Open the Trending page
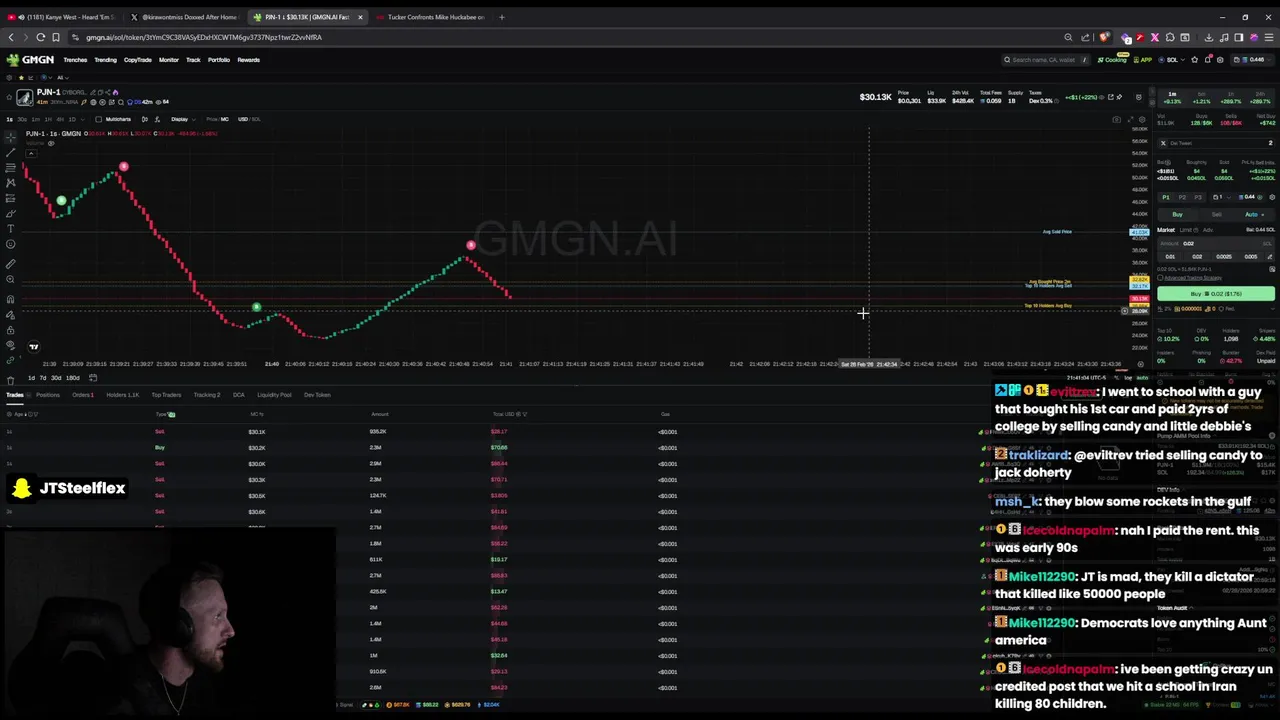The width and height of the screenshot is (1280, 720). pos(105,60)
